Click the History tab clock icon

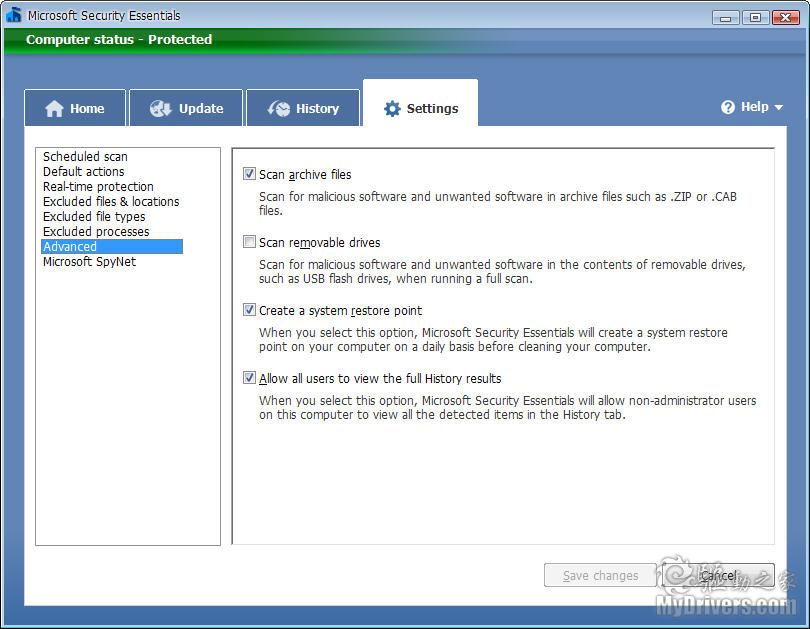pos(279,109)
